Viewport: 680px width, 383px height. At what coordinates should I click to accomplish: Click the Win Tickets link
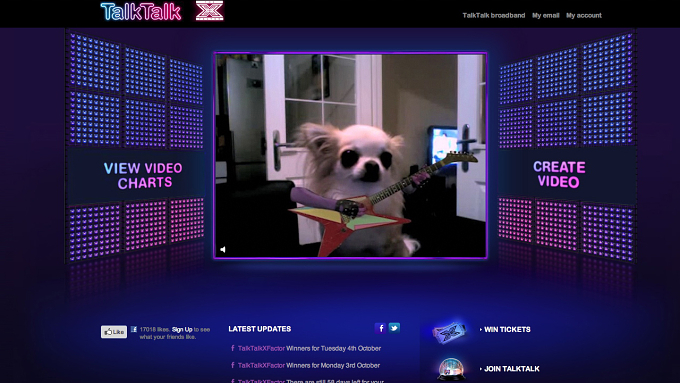[x=507, y=330]
